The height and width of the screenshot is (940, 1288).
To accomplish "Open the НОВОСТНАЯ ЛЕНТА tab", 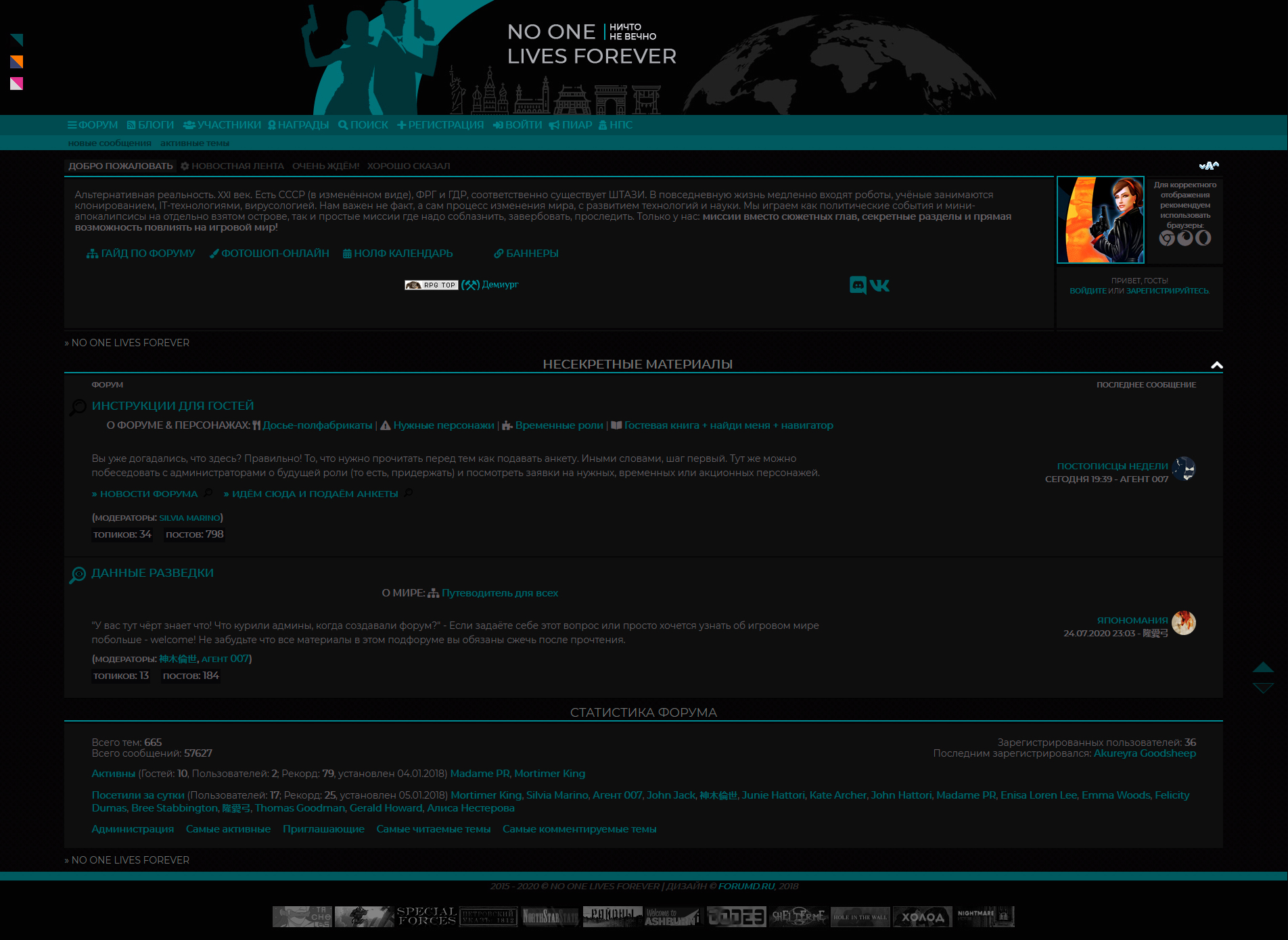I will pyautogui.click(x=232, y=166).
